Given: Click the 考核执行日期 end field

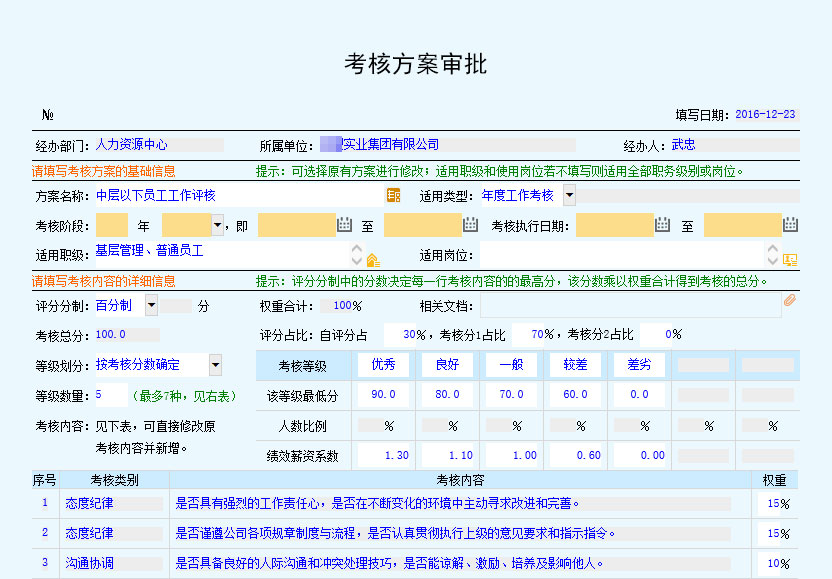Looking at the screenshot, I should tap(743, 225).
